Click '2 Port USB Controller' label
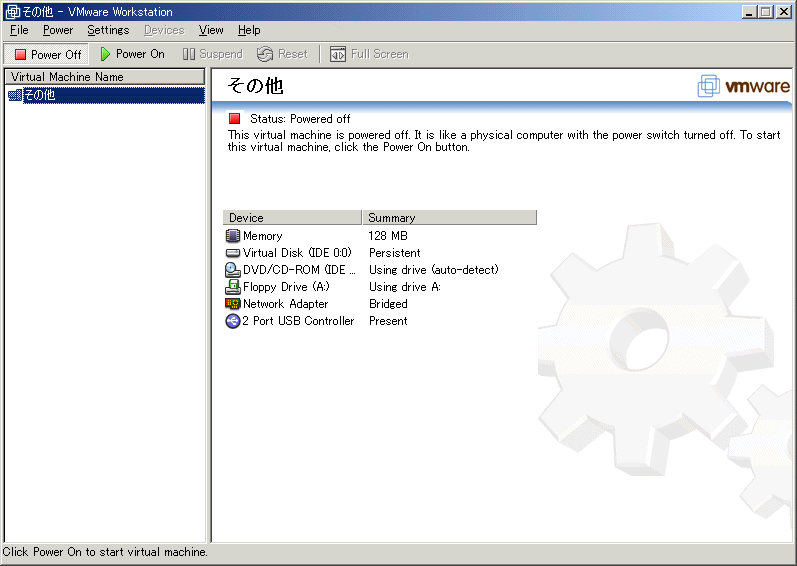This screenshot has height=566, width=797. (298, 321)
